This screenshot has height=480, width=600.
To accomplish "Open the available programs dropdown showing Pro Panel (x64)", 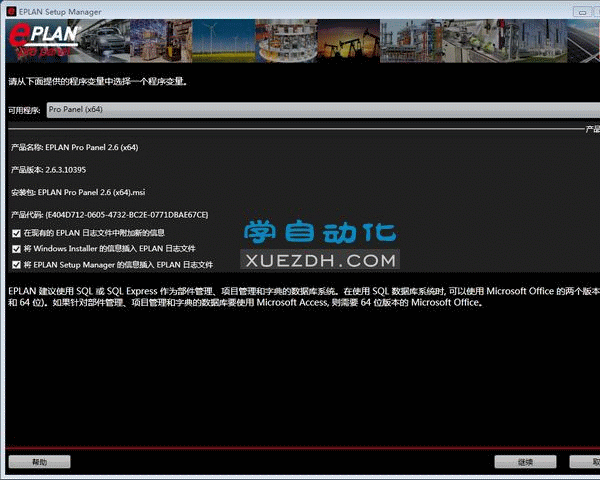I will click(323, 110).
